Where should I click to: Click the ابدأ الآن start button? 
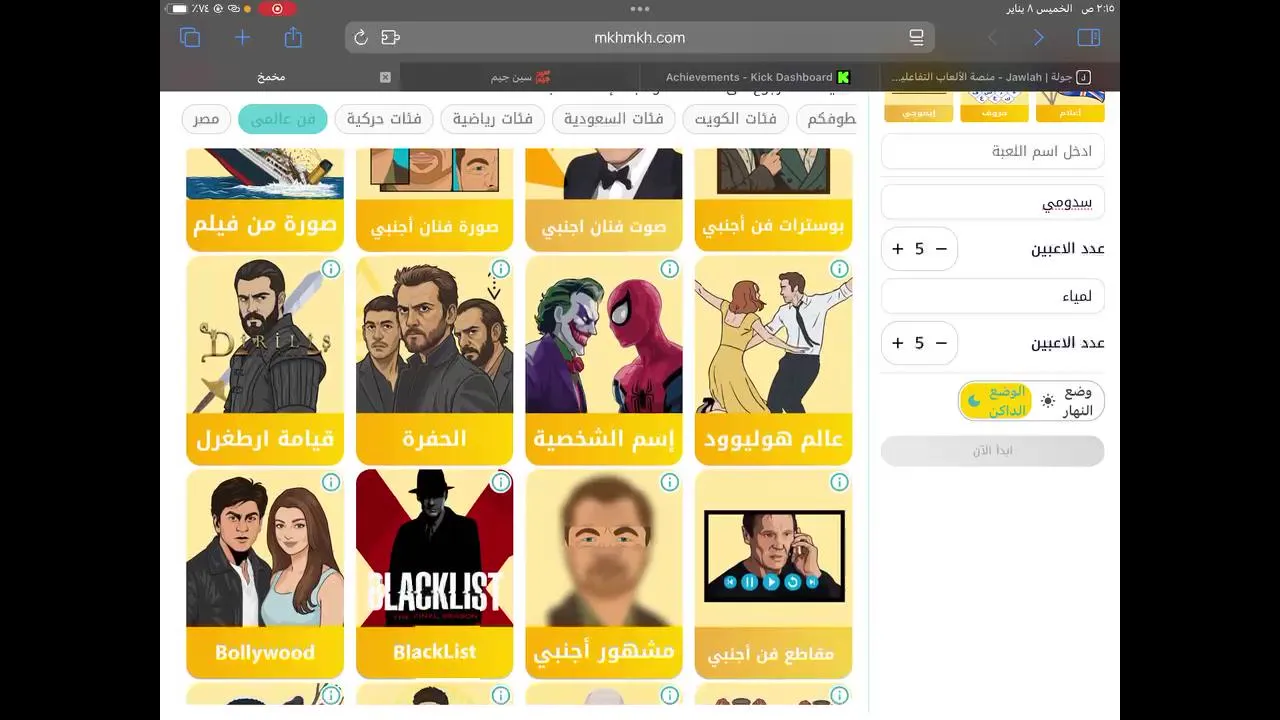[993, 451]
